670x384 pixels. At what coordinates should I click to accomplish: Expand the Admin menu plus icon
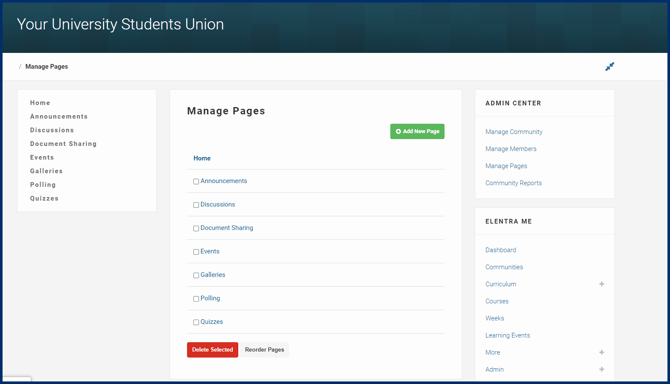click(602, 369)
